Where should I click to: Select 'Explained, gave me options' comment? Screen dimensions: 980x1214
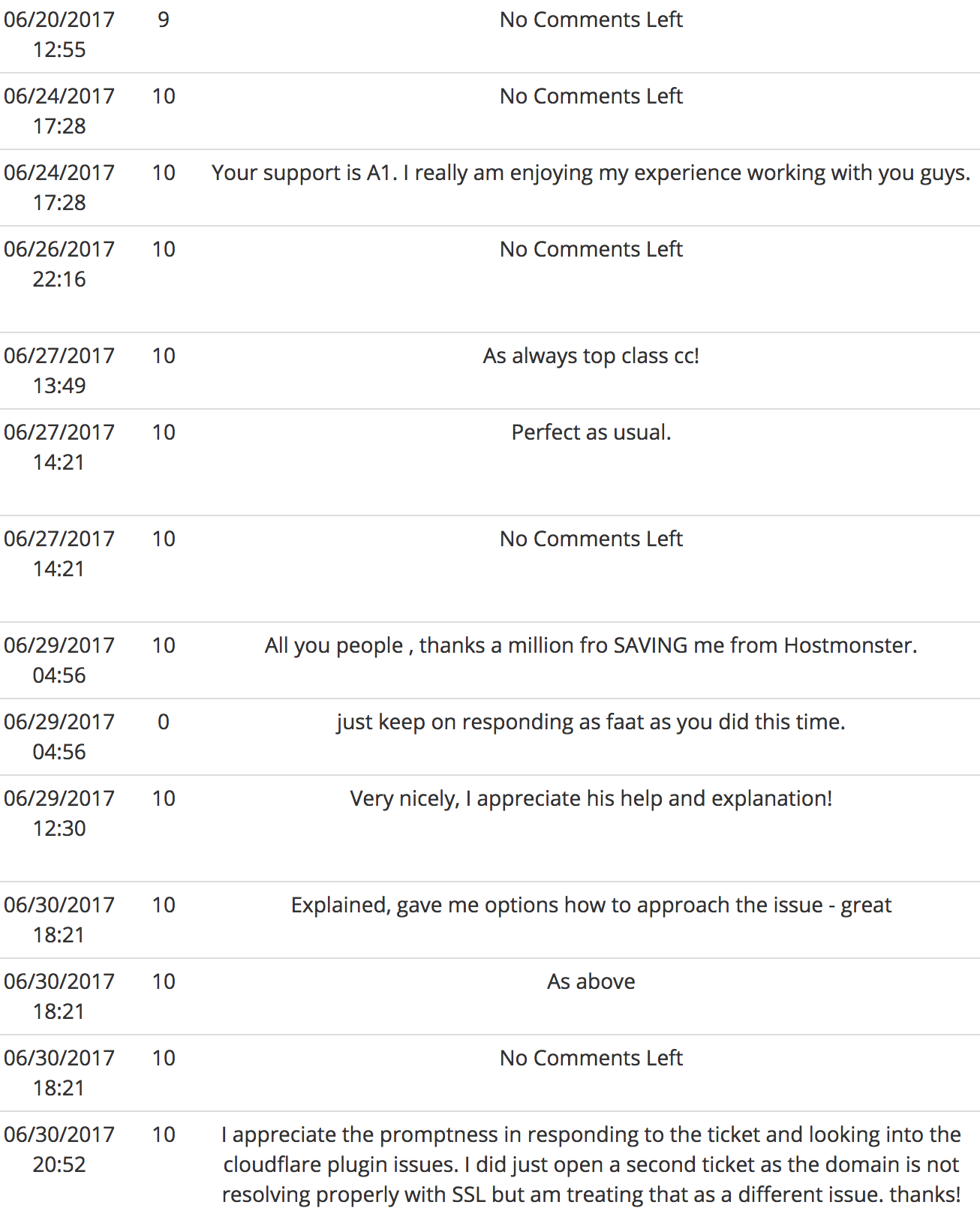coord(591,905)
